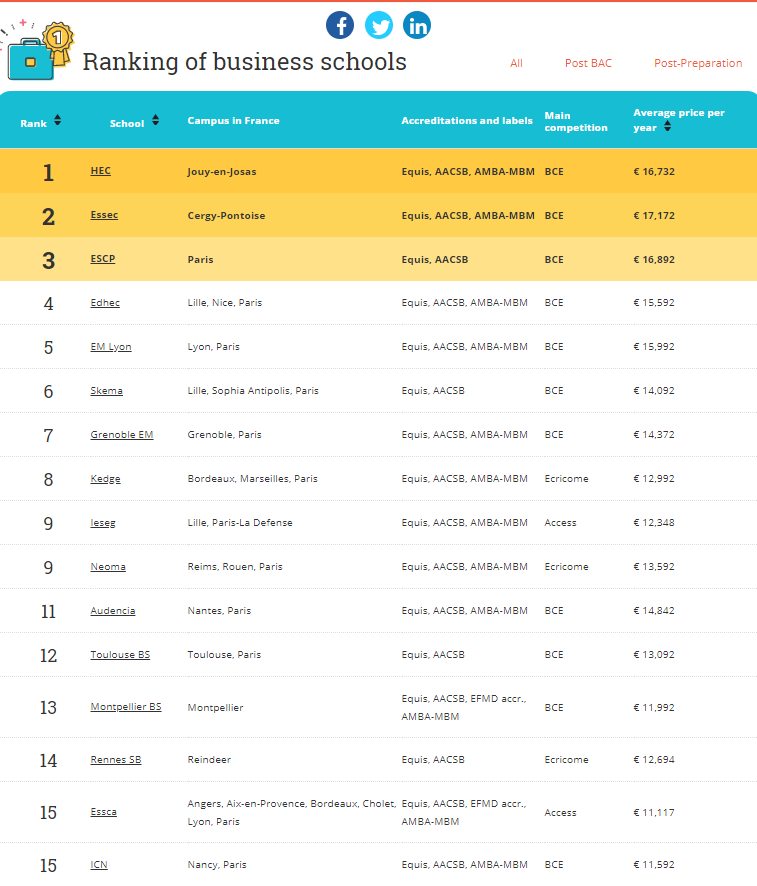Open the Ieseg school page
This screenshot has height=886, width=757.
[103, 523]
